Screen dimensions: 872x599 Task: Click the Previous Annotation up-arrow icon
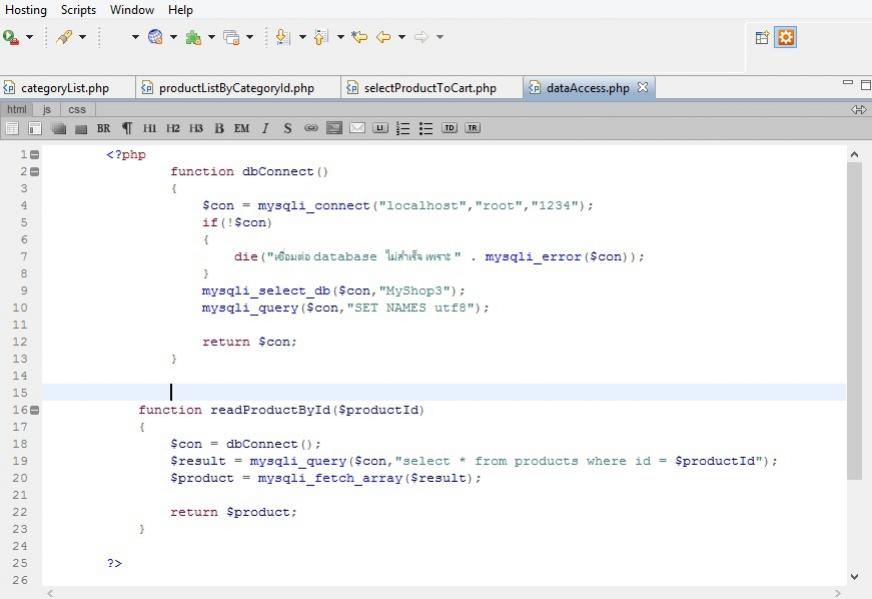tap(321, 37)
